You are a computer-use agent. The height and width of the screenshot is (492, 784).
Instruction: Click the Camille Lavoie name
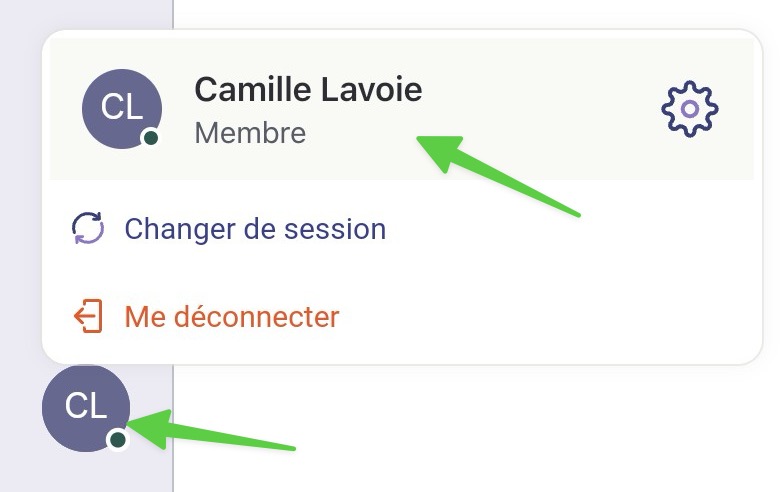pos(308,90)
